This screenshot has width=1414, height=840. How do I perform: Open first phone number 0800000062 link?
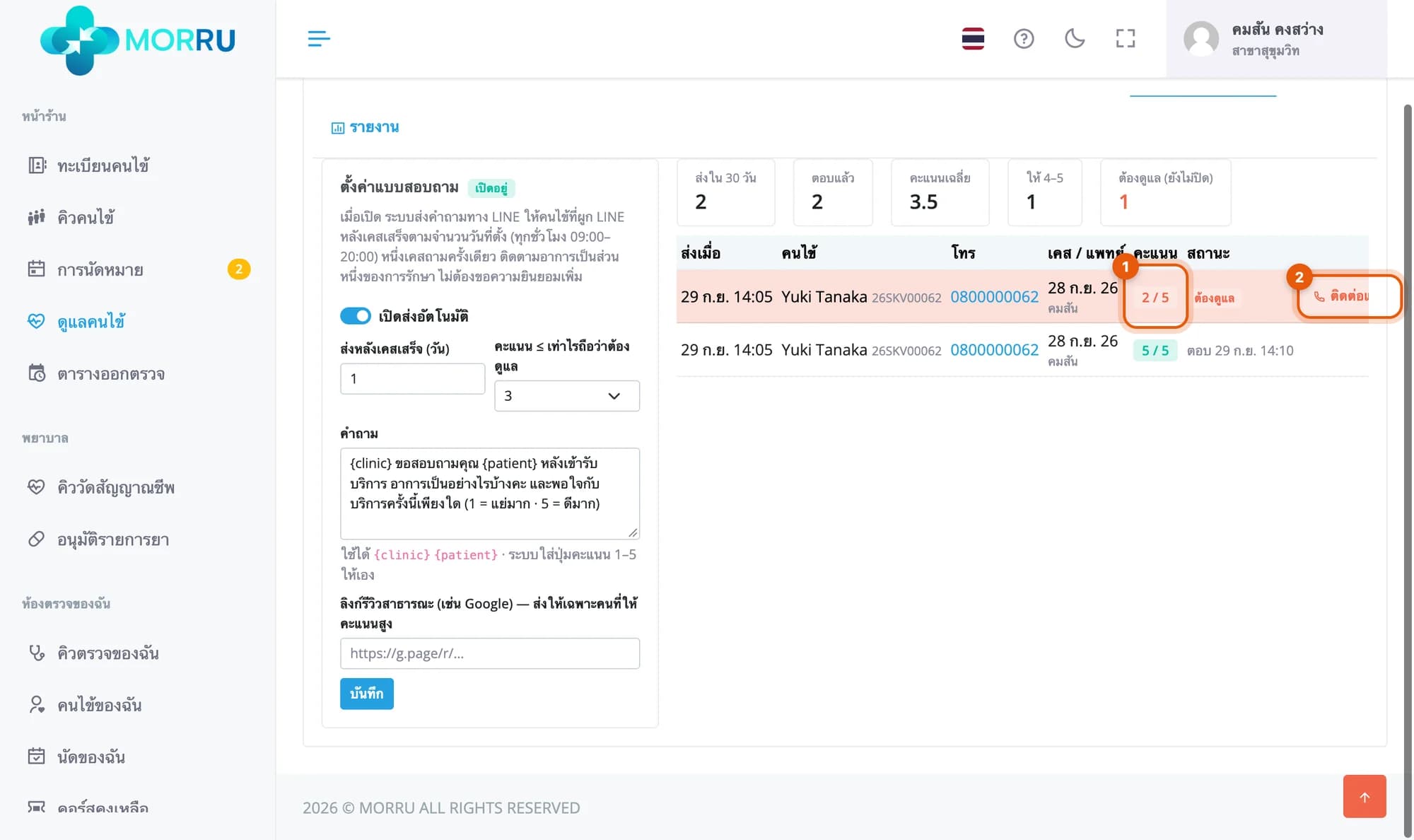(x=994, y=296)
